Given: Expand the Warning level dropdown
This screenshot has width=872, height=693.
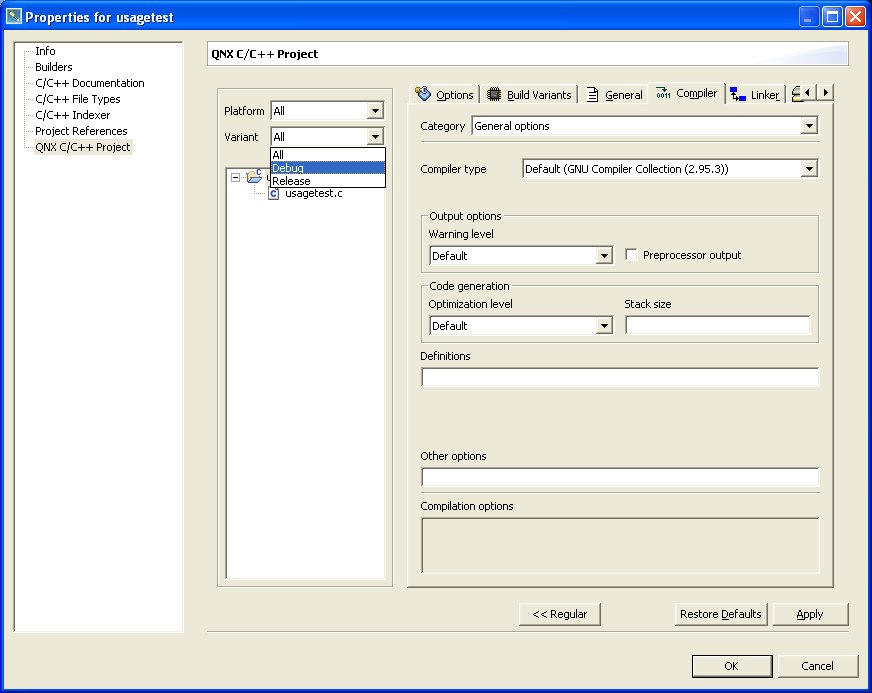Looking at the screenshot, I should coord(603,256).
